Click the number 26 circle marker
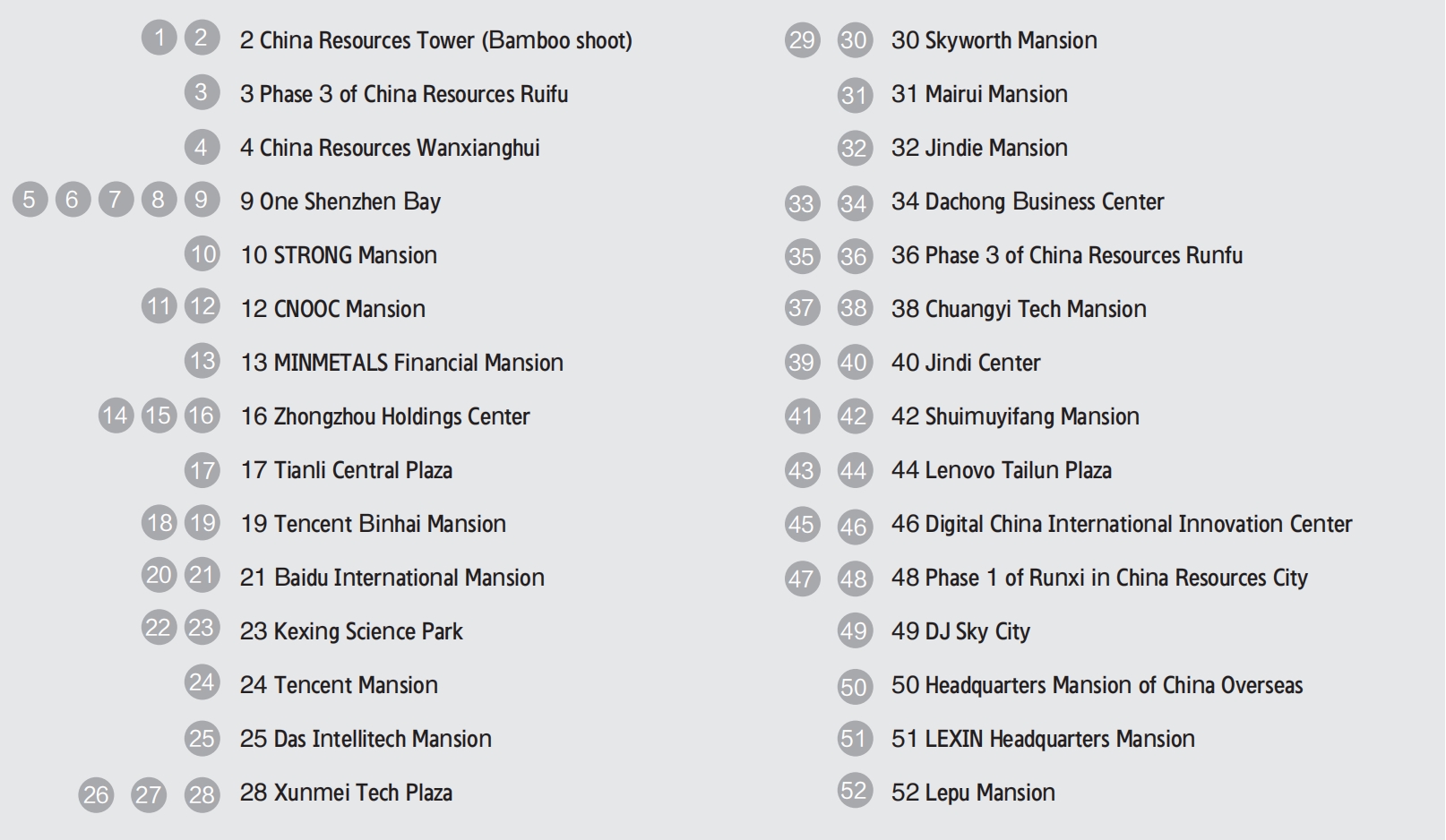This screenshot has width=1446, height=840. [96, 794]
